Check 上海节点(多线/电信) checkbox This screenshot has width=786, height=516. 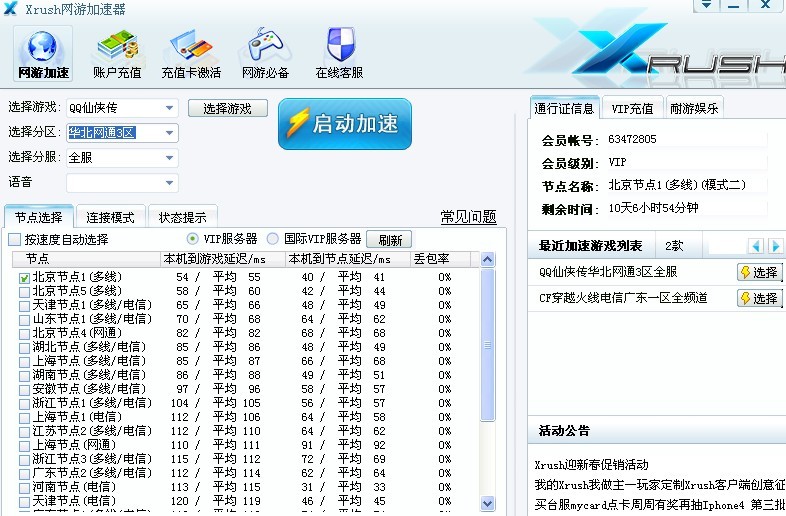point(24,362)
